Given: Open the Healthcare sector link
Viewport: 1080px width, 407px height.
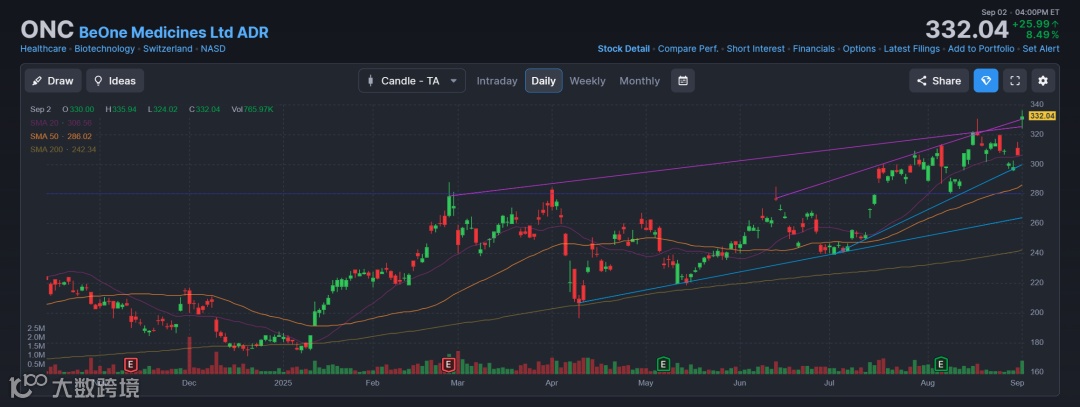Looking at the screenshot, I should coord(43,49).
